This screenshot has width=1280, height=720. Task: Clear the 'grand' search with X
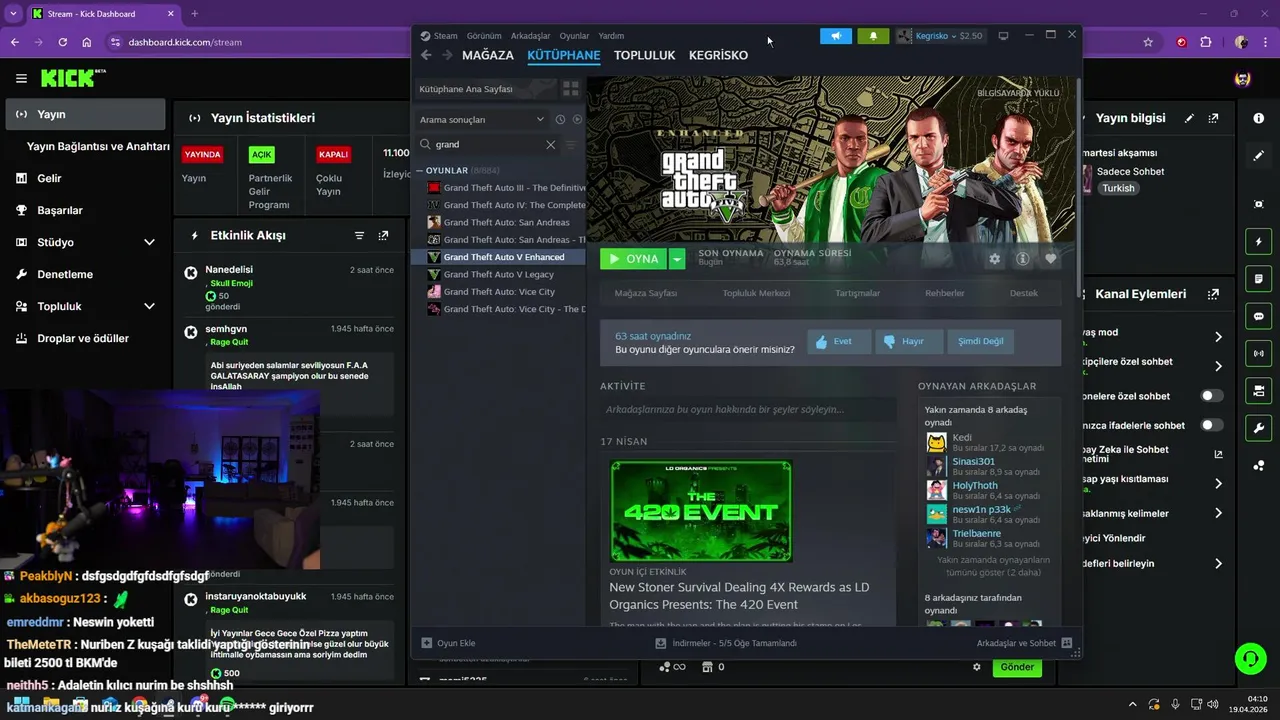pyautogui.click(x=550, y=144)
